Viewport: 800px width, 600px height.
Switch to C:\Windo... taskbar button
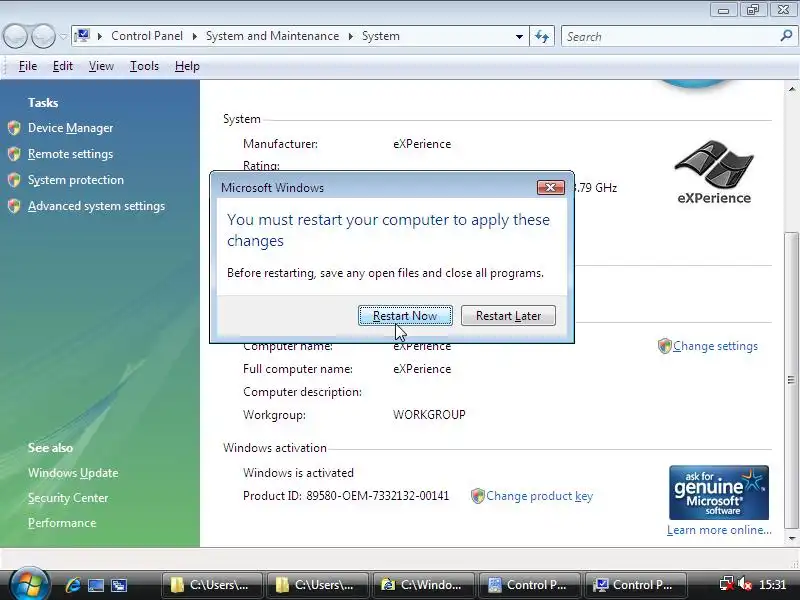point(423,585)
